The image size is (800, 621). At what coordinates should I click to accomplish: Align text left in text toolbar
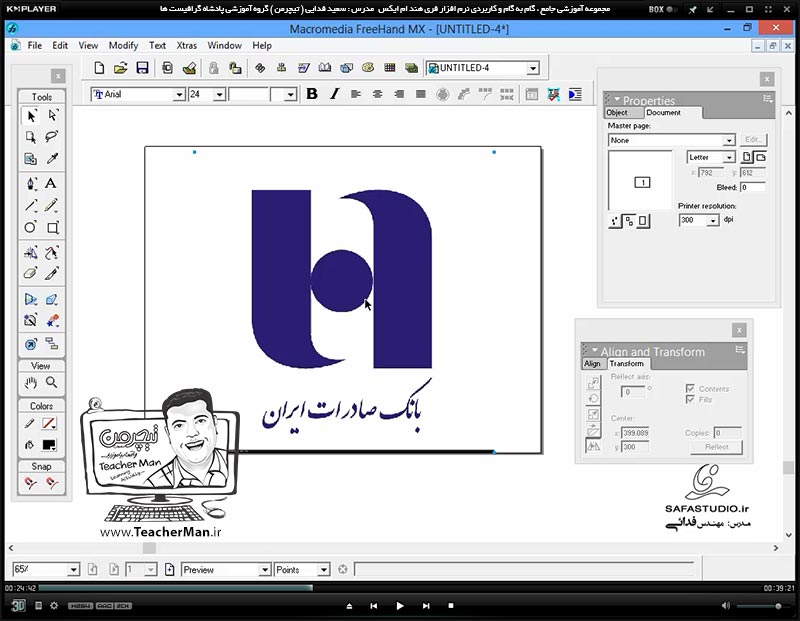point(356,94)
